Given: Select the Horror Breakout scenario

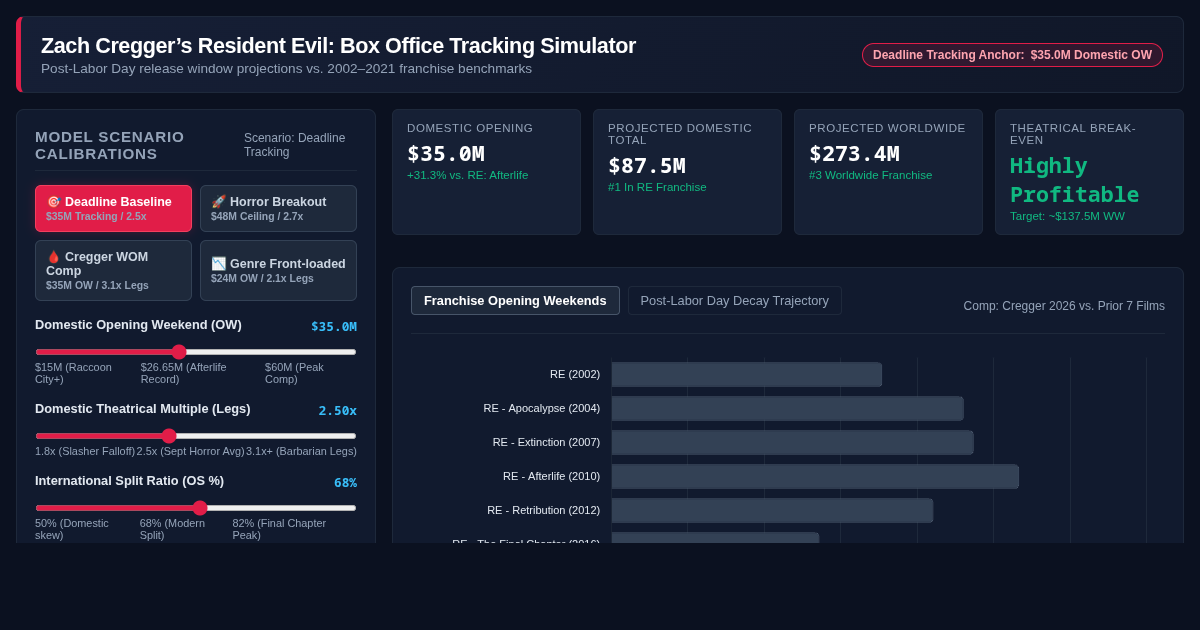Looking at the screenshot, I should click(x=278, y=208).
